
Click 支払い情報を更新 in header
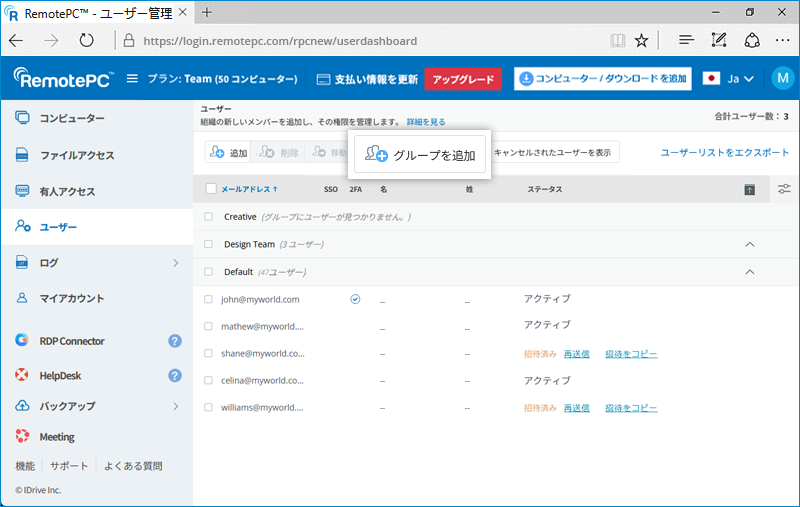click(376, 80)
